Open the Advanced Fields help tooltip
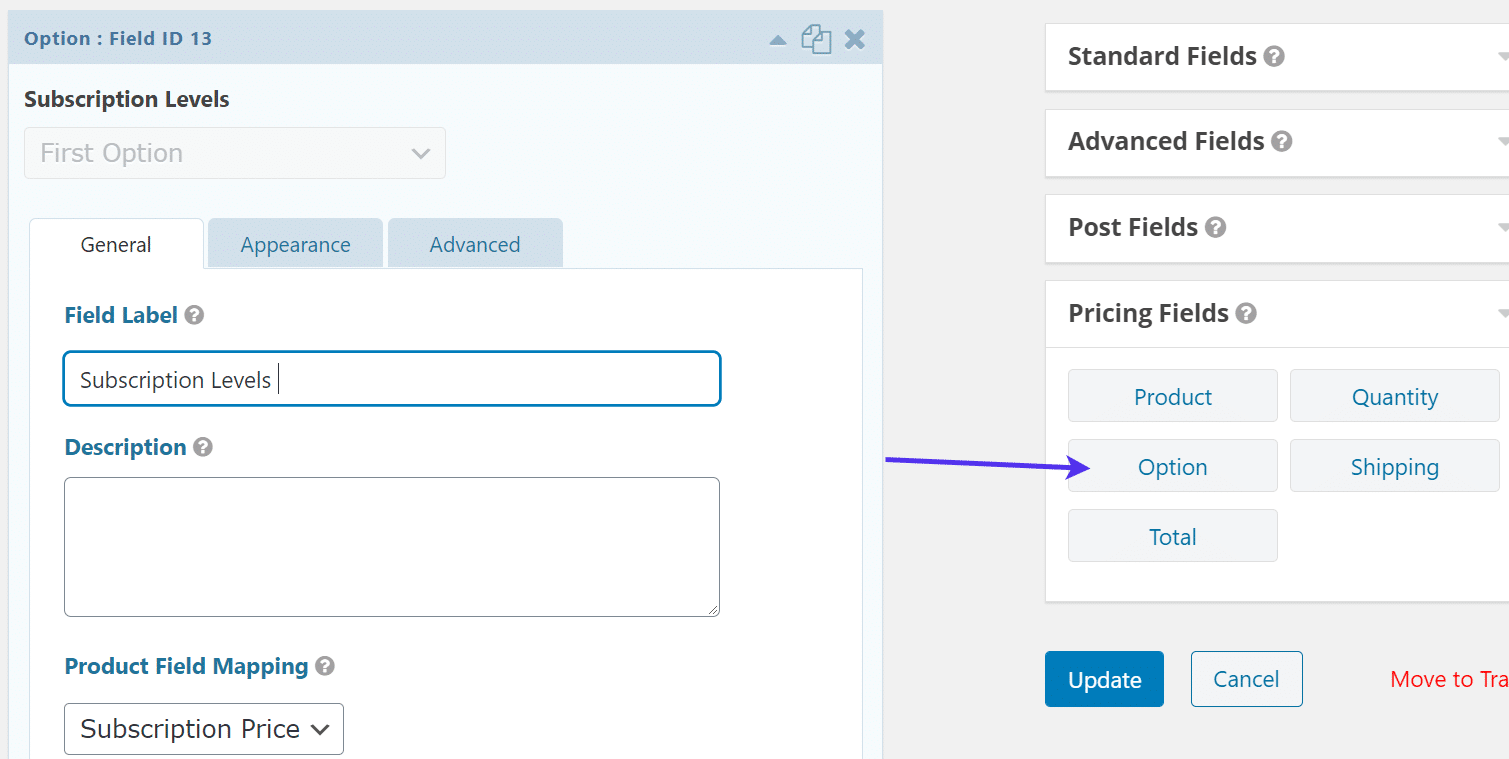This screenshot has height=759, width=1509. (x=1282, y=142)
